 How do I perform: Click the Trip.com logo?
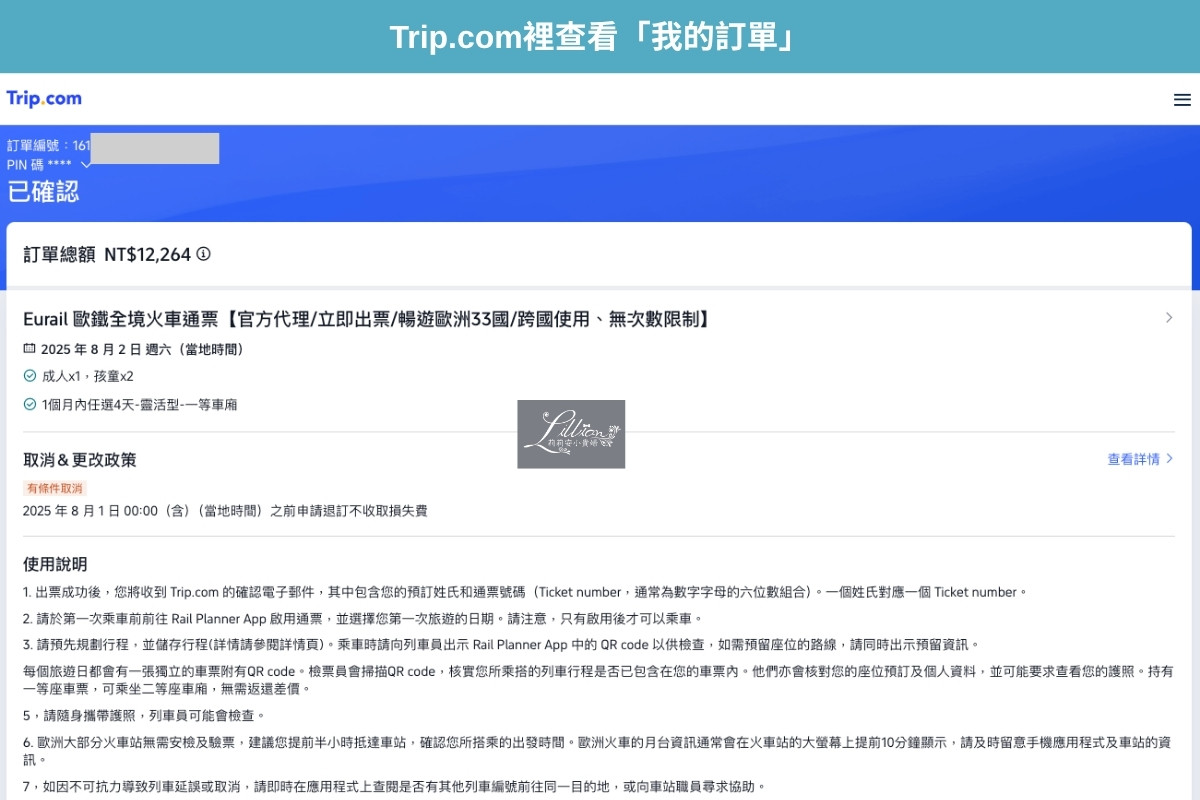pyautogui.click(x=44, y=98)
